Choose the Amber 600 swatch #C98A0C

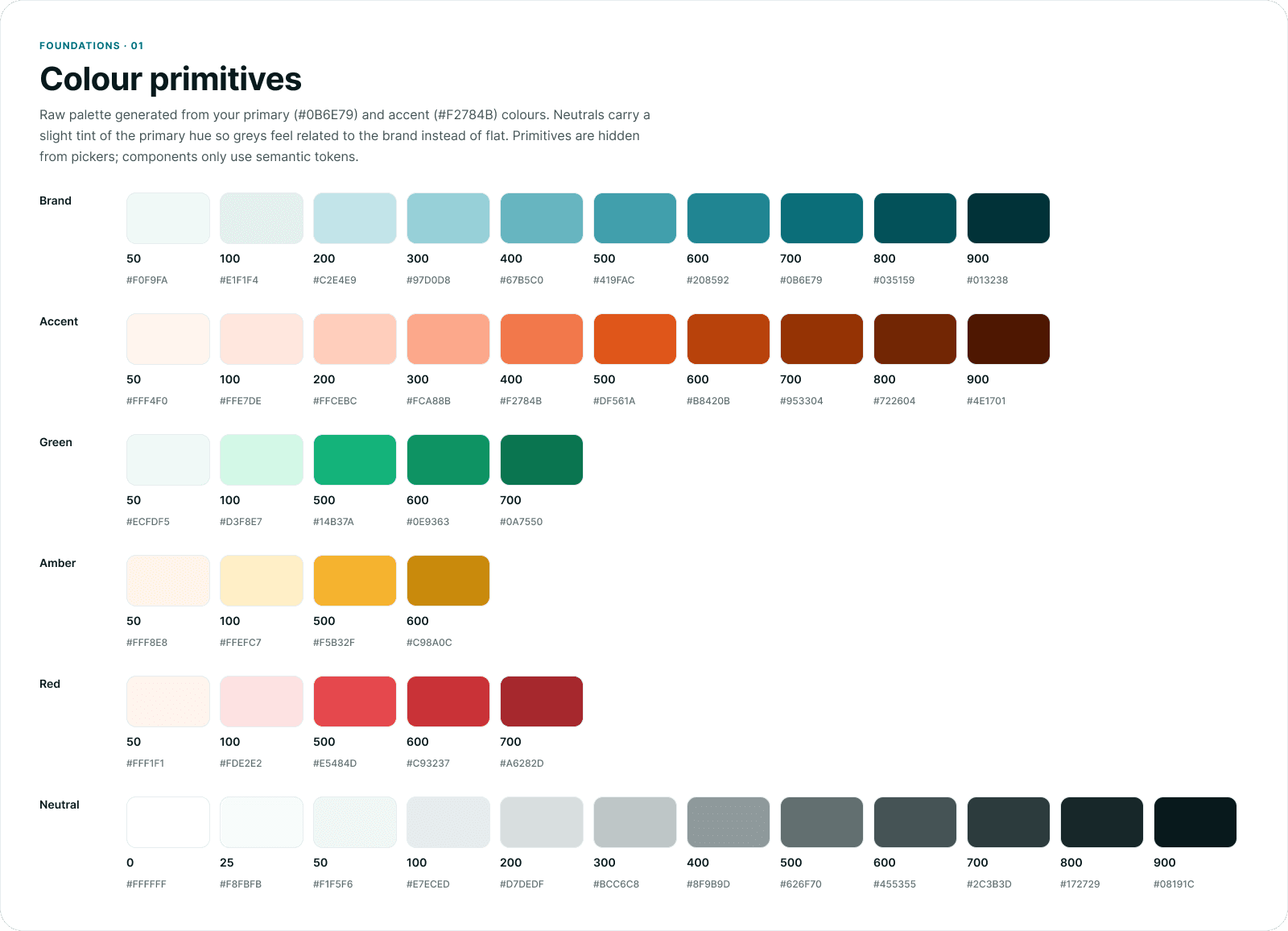(x=448, y=581)
